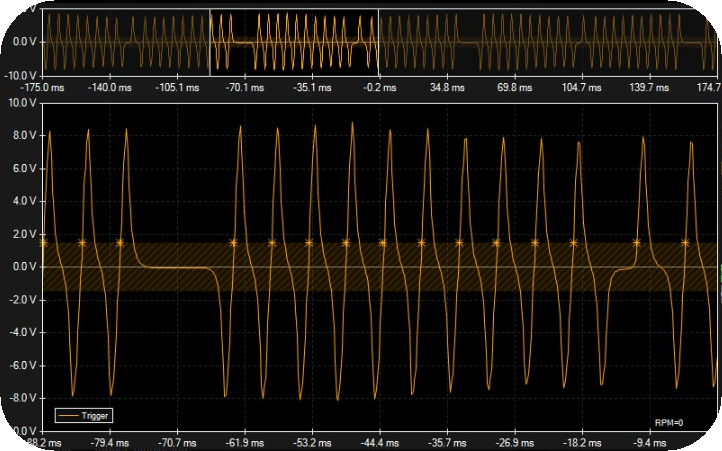The width and height of the screenshot is (722, 451).
Task: Select the last trigger marker before the flat gap
Action: (x=120, y=242)
